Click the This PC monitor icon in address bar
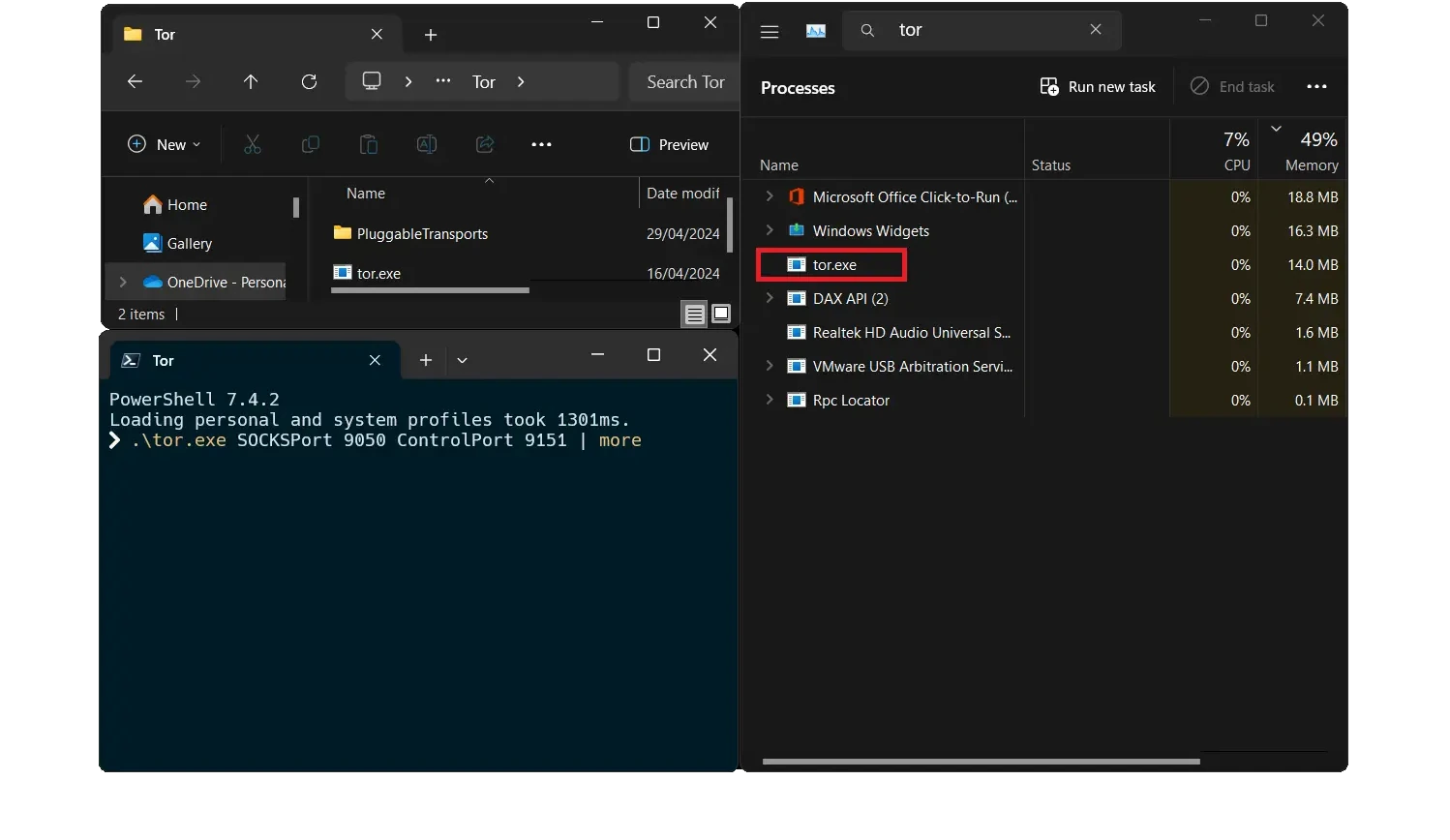1450x840 pixels. pos(372,81)
